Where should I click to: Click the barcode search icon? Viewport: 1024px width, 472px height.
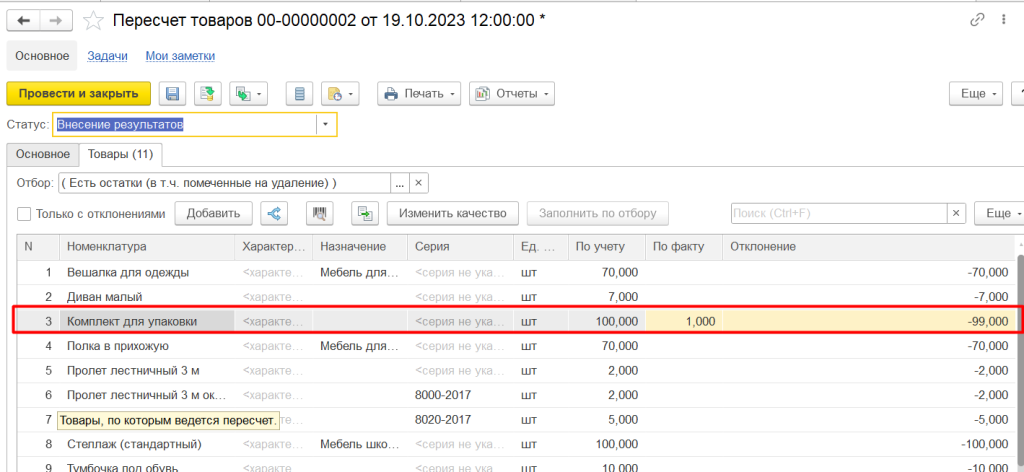[320, 213]
